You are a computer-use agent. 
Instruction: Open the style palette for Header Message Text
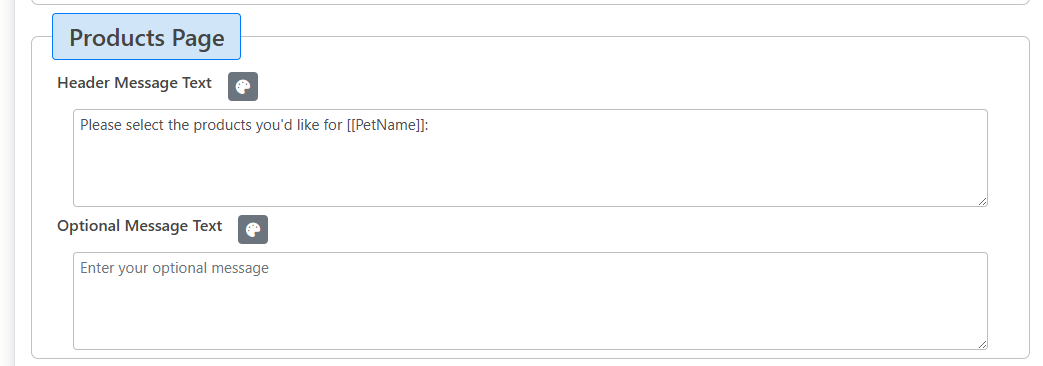tap(243, 87)
